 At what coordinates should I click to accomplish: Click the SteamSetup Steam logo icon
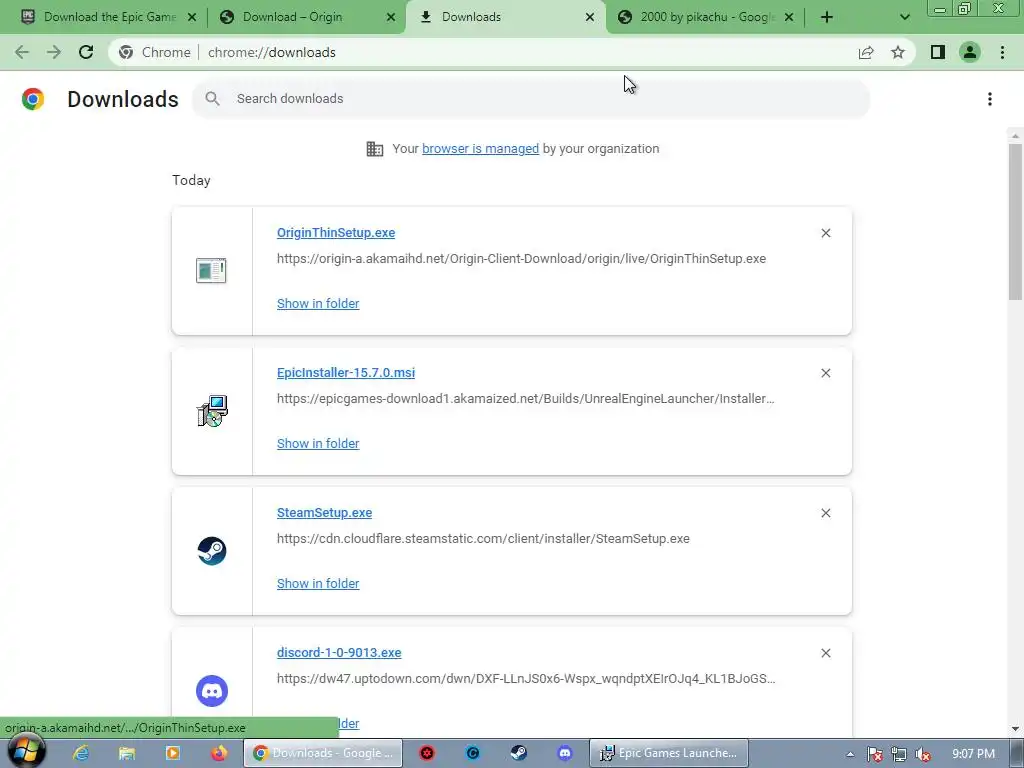[x=212, y=551]
